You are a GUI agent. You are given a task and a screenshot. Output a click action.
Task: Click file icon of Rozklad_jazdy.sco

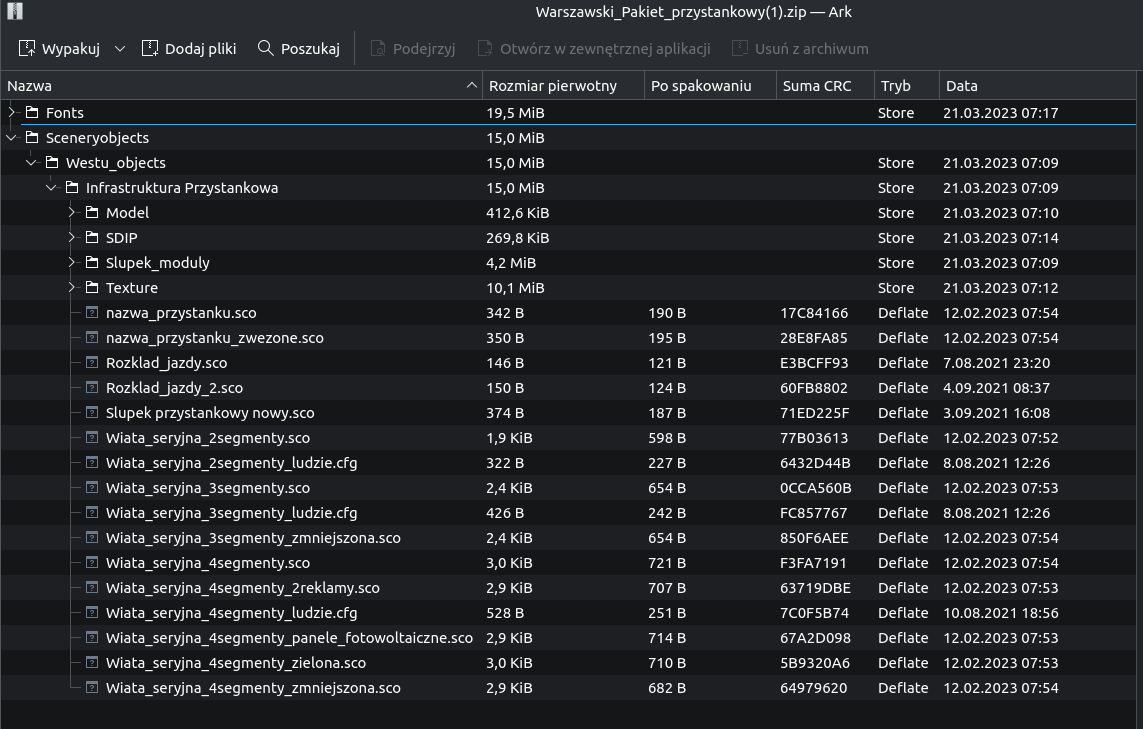[92, 362]
